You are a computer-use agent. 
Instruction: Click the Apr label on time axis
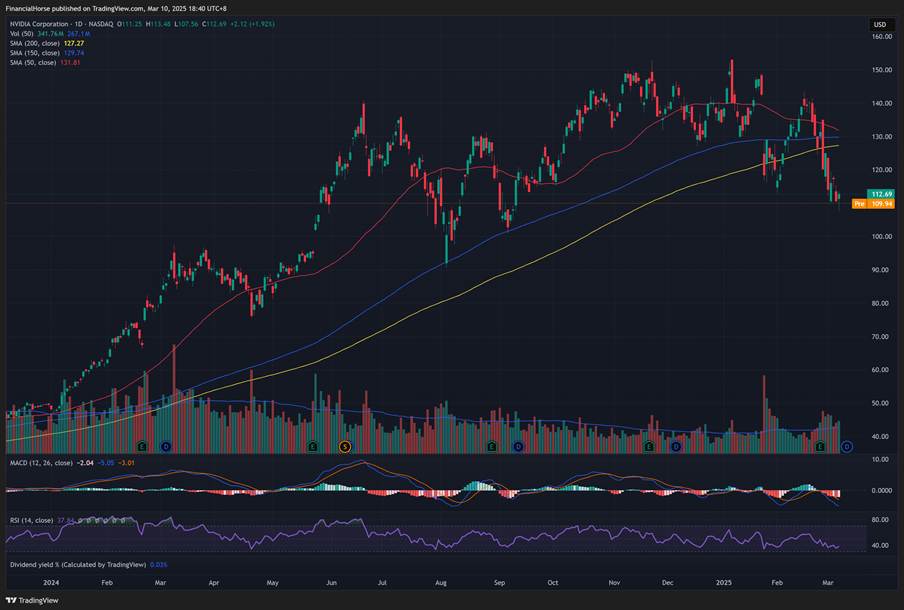pos(214,583)
